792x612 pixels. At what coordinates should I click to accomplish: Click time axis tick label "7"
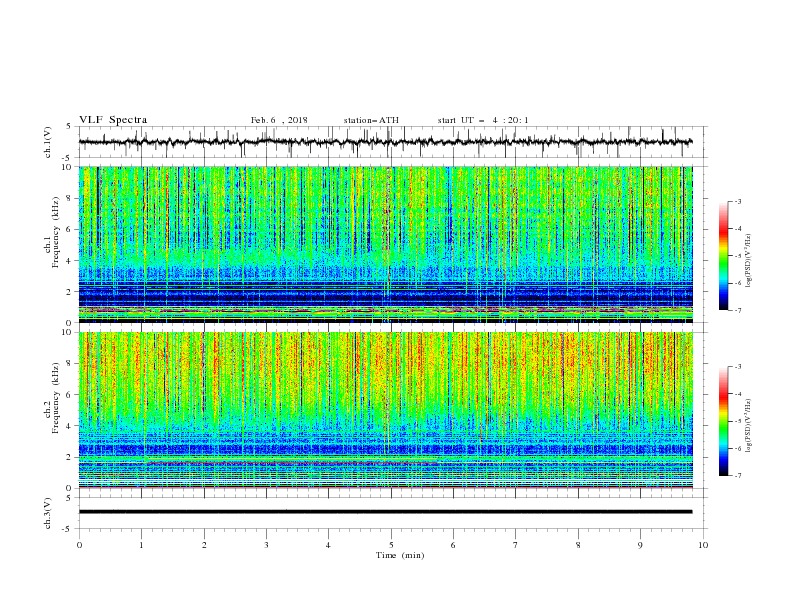point(516,545)
